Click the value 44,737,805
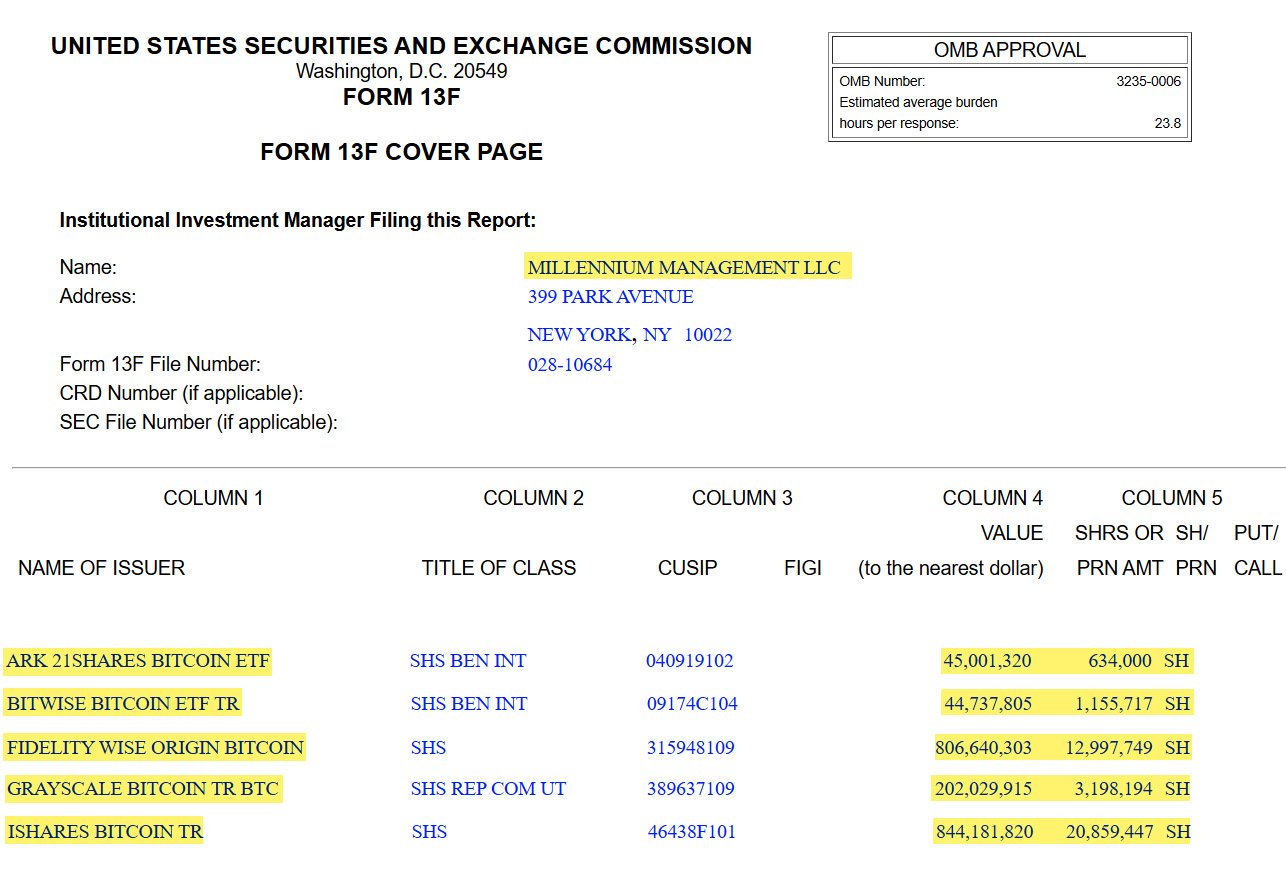Viewport: 1286px width, 875px height. tap(987, 704)
